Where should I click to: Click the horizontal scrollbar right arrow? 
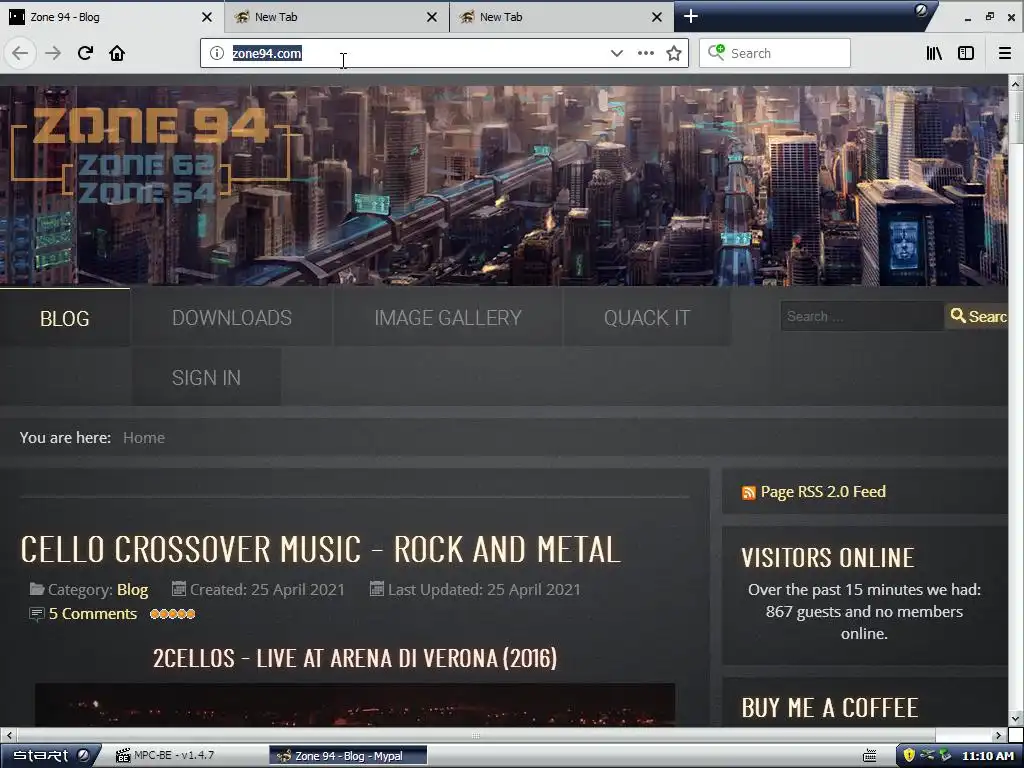pos(999,735)
